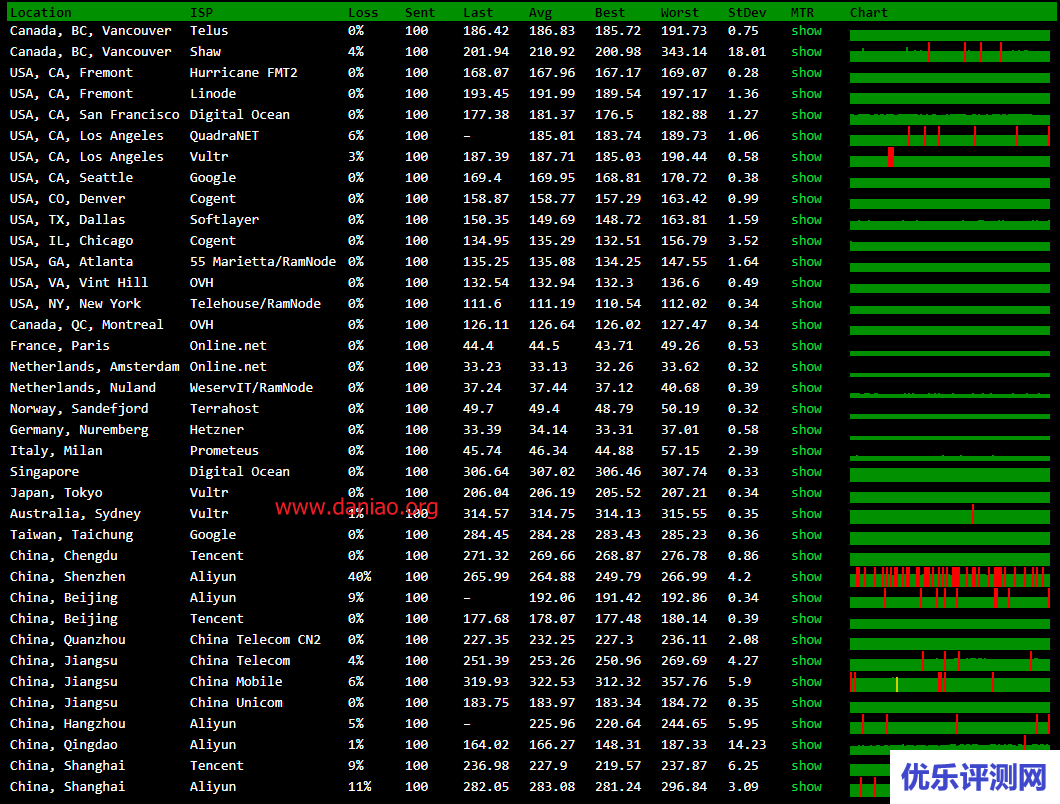The width and height of the screenshot is (1060, 804).
Task: Click the WeservIT/RamNode ISP name
Action: point(251,387)
